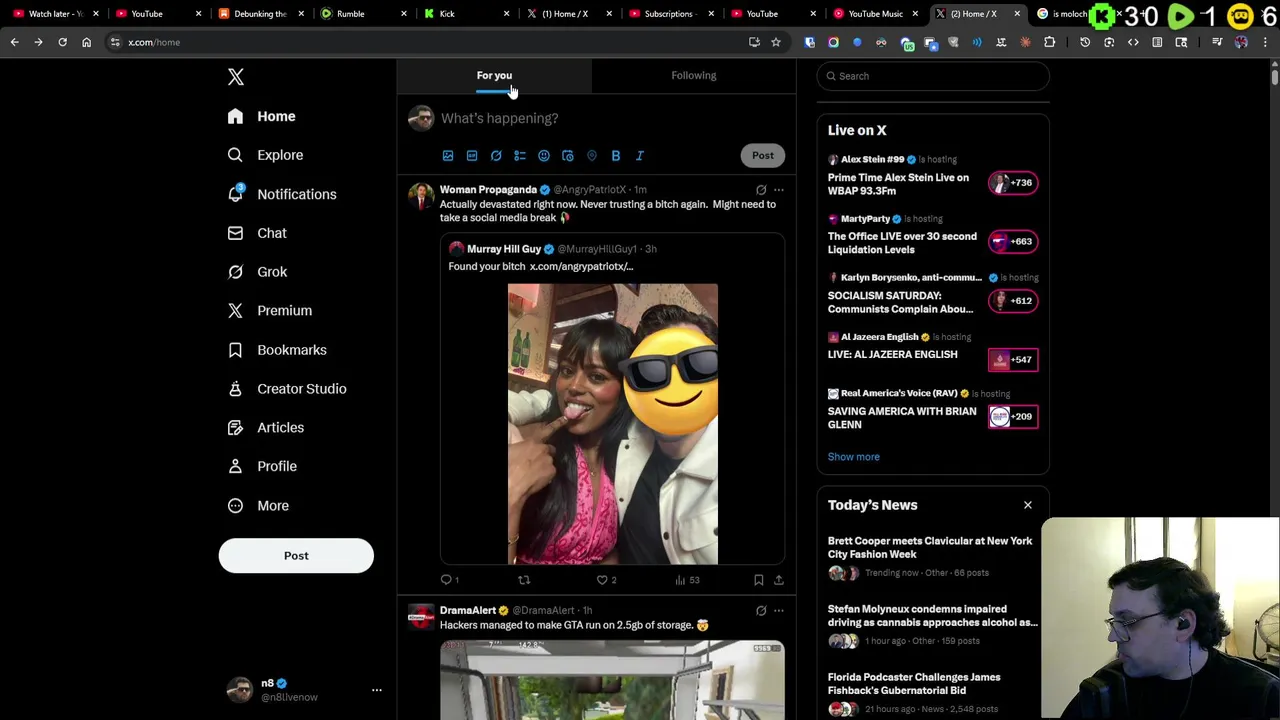Open Woman Propaganda's profile name
This screenshot has height=720, width=1280.
click(488, 189)
